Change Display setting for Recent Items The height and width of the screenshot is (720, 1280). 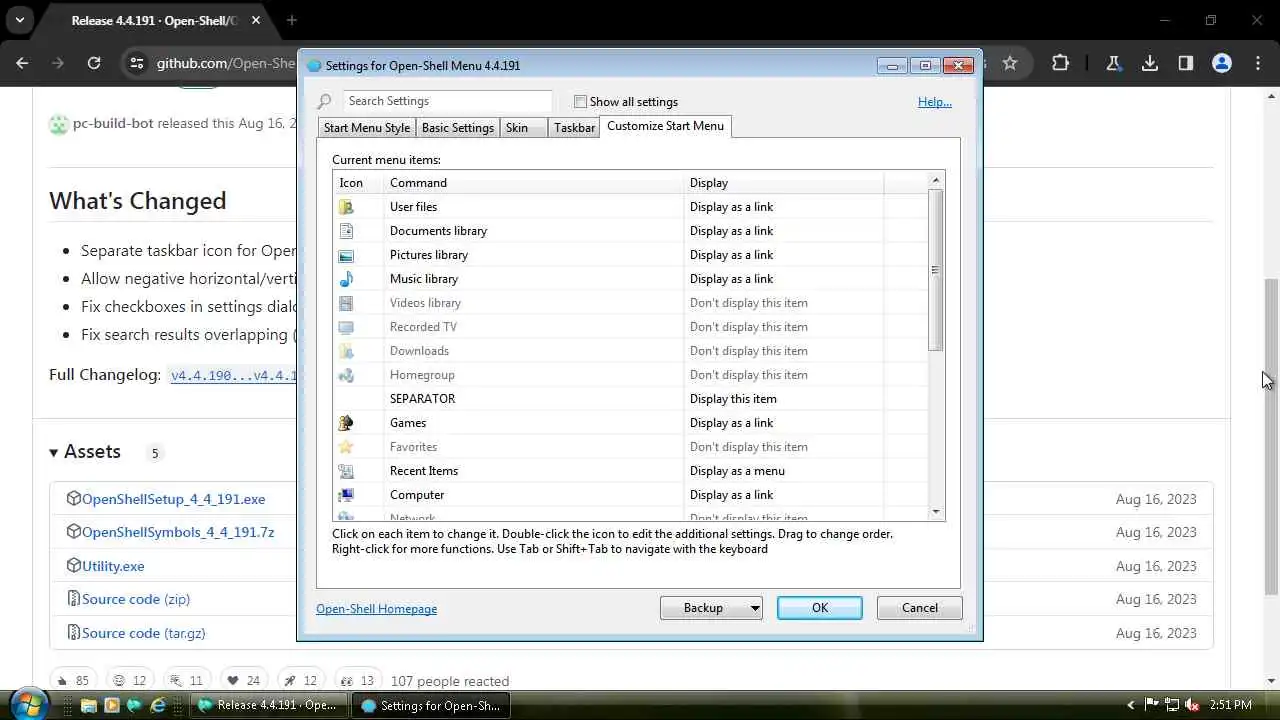(783, 471)
